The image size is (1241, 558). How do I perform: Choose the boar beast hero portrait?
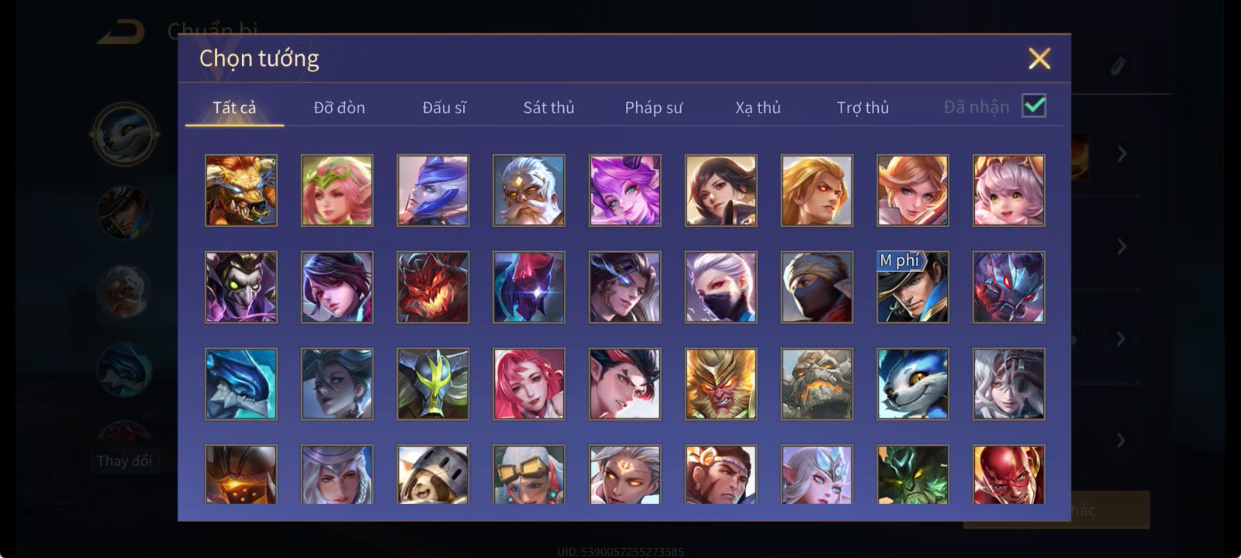pos(241,190)
